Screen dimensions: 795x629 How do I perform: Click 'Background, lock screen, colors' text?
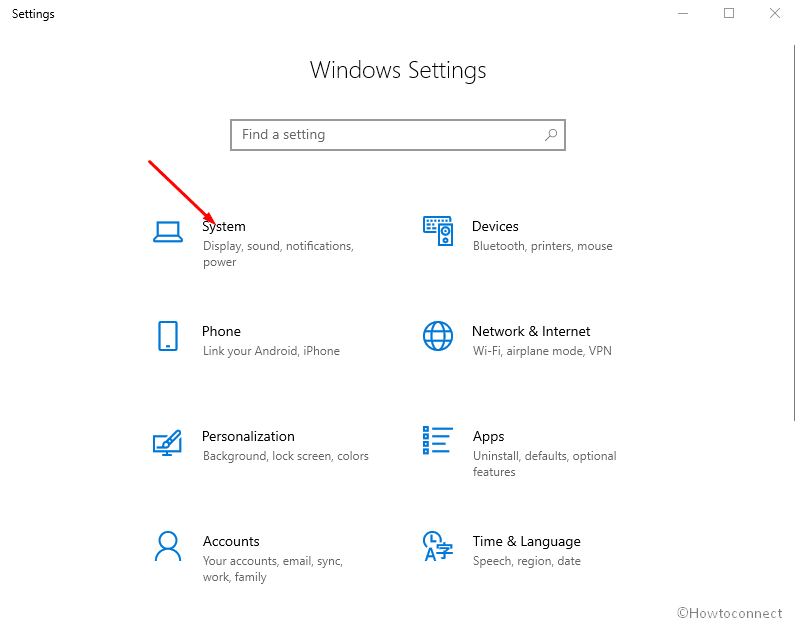tap(286, 456)
